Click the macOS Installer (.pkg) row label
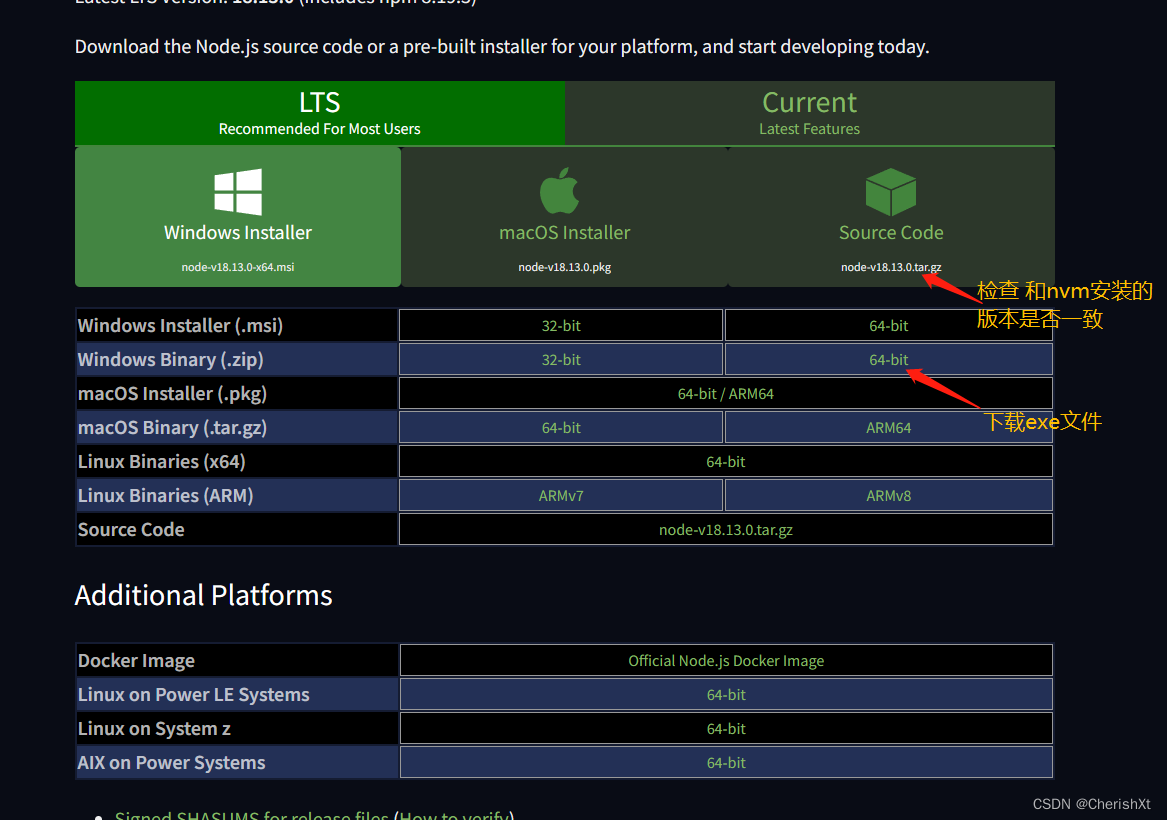 click(x=172, y=394)
